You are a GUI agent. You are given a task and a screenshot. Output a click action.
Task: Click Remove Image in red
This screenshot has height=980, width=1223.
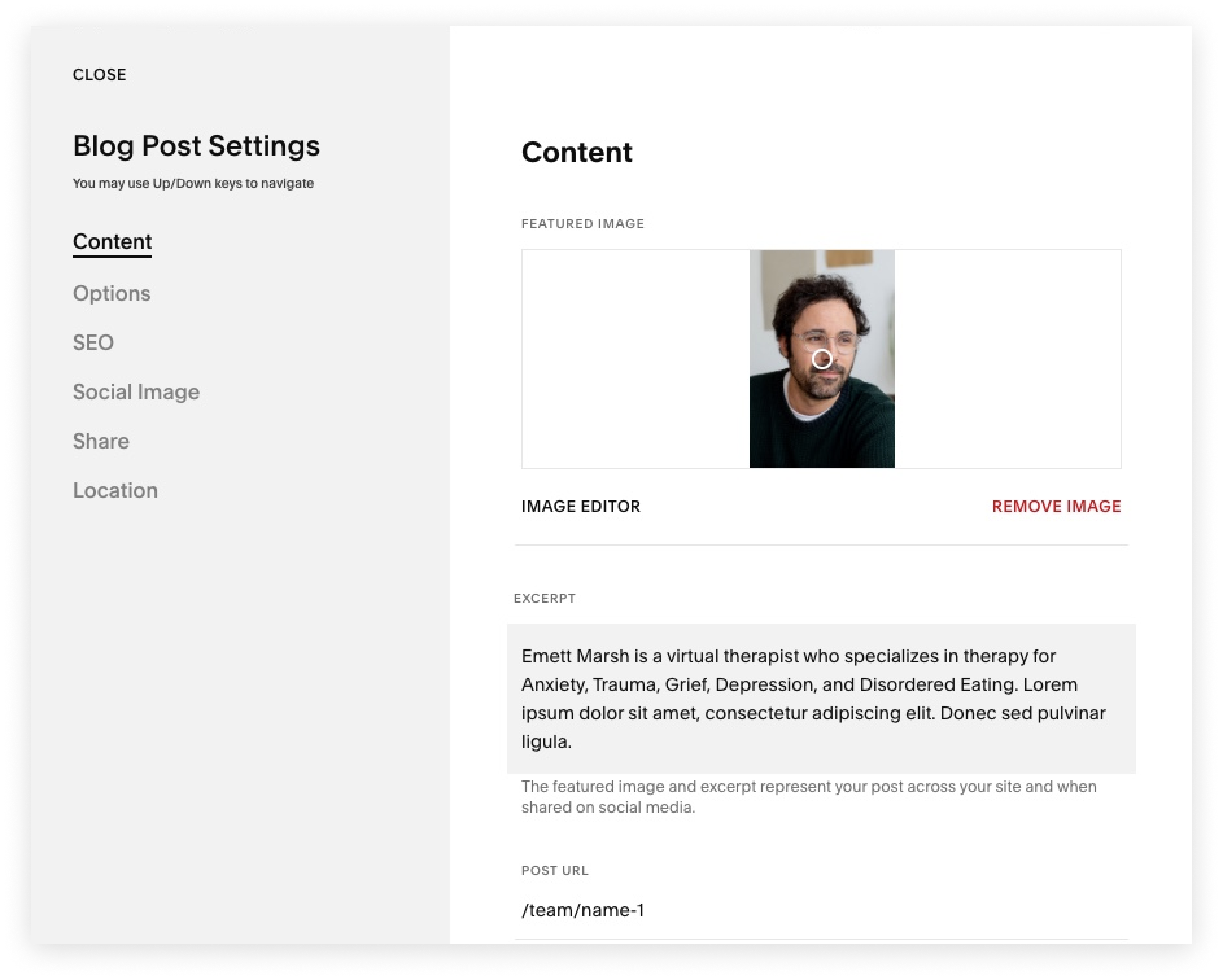[1056, 506]
